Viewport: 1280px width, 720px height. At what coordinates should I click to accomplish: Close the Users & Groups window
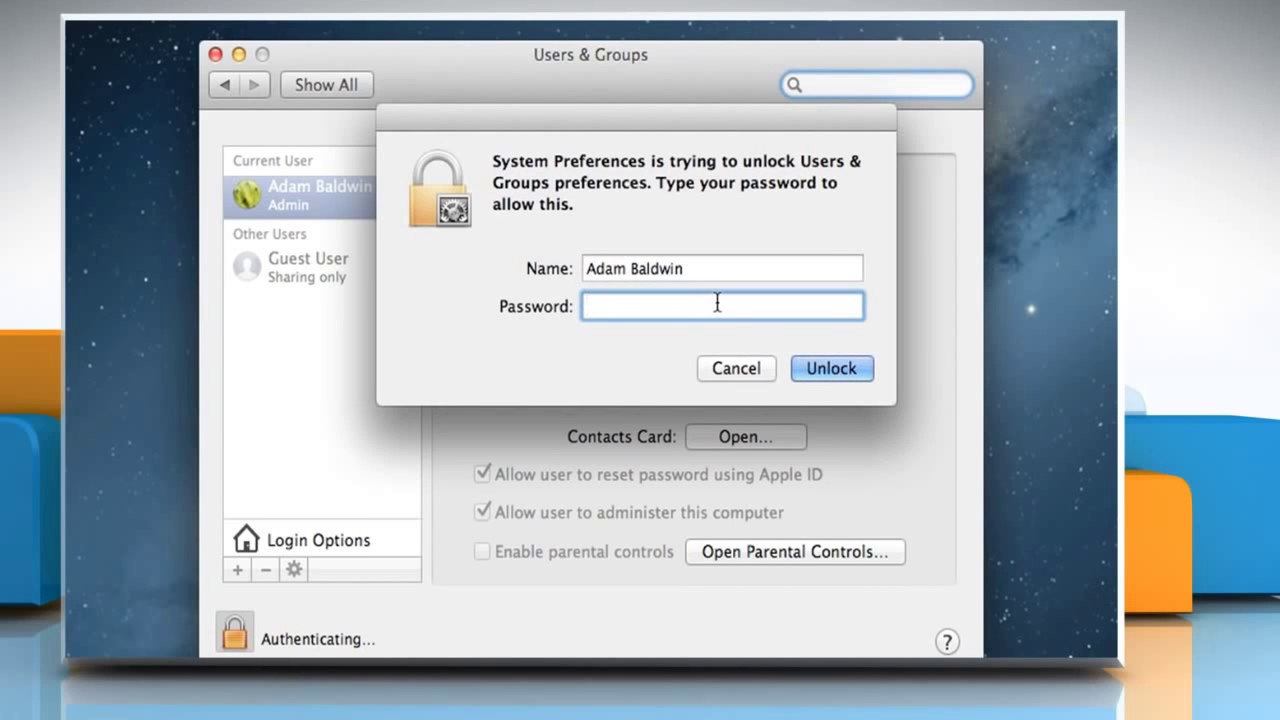(216, 54)
